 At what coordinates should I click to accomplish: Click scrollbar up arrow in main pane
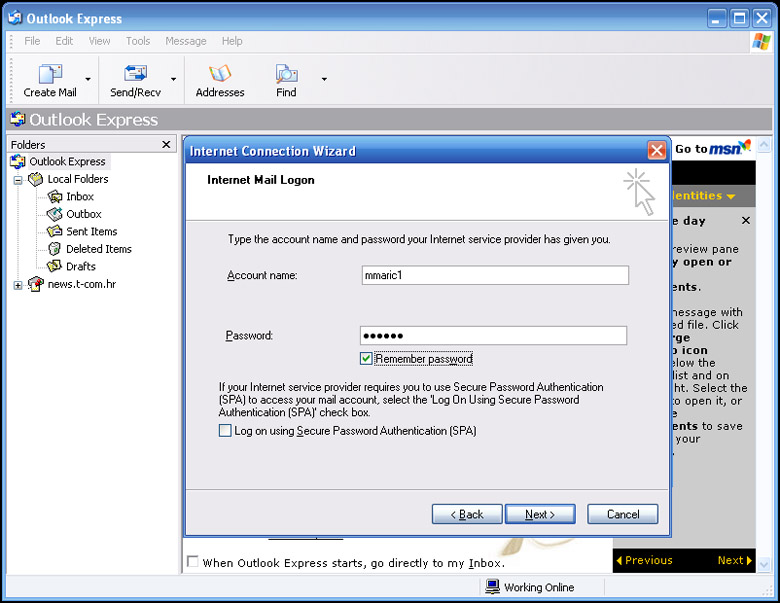764,145
